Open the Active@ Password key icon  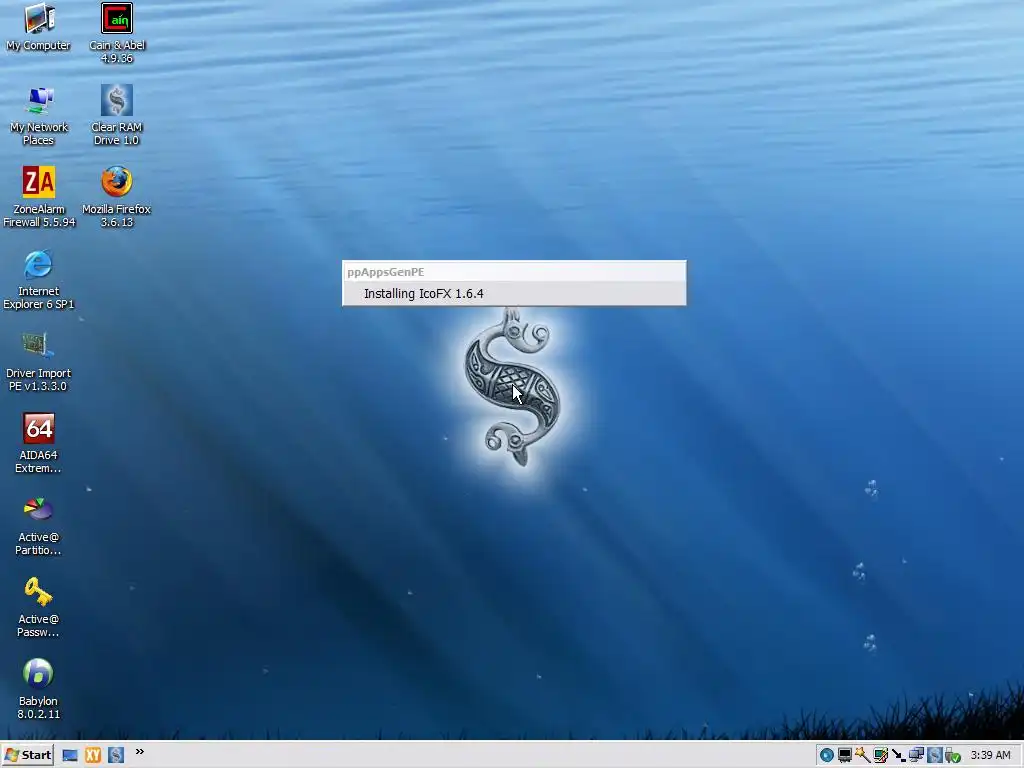click(x=39, y=607)
